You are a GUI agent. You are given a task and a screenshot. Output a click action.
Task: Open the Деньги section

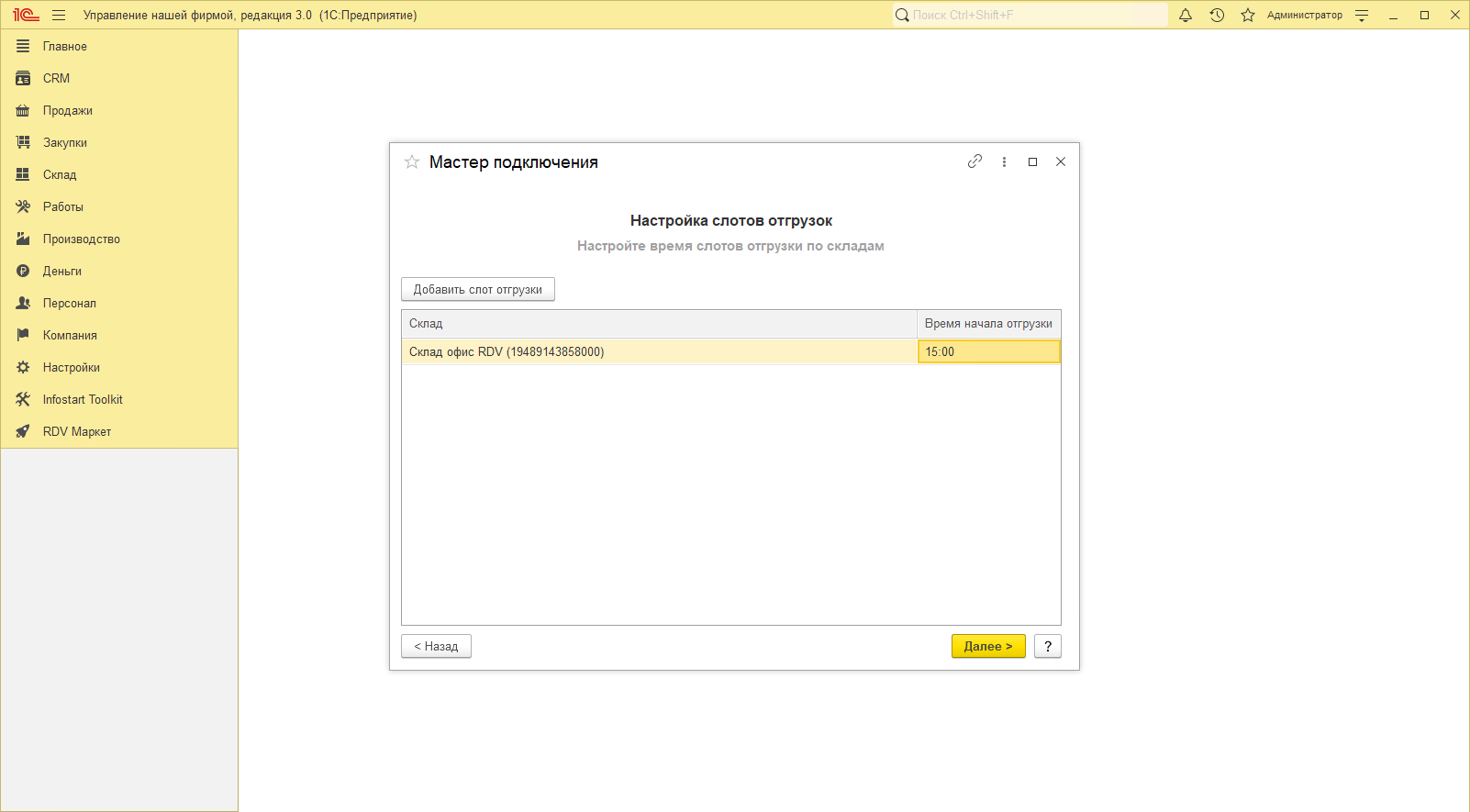click(x=119, y=271)
